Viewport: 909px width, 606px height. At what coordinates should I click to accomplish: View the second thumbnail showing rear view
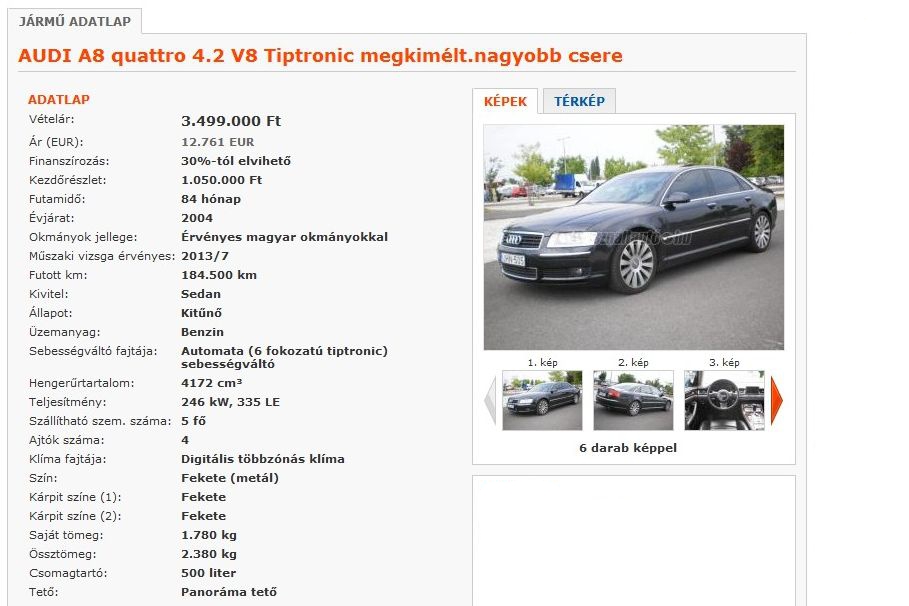[633, 400]
